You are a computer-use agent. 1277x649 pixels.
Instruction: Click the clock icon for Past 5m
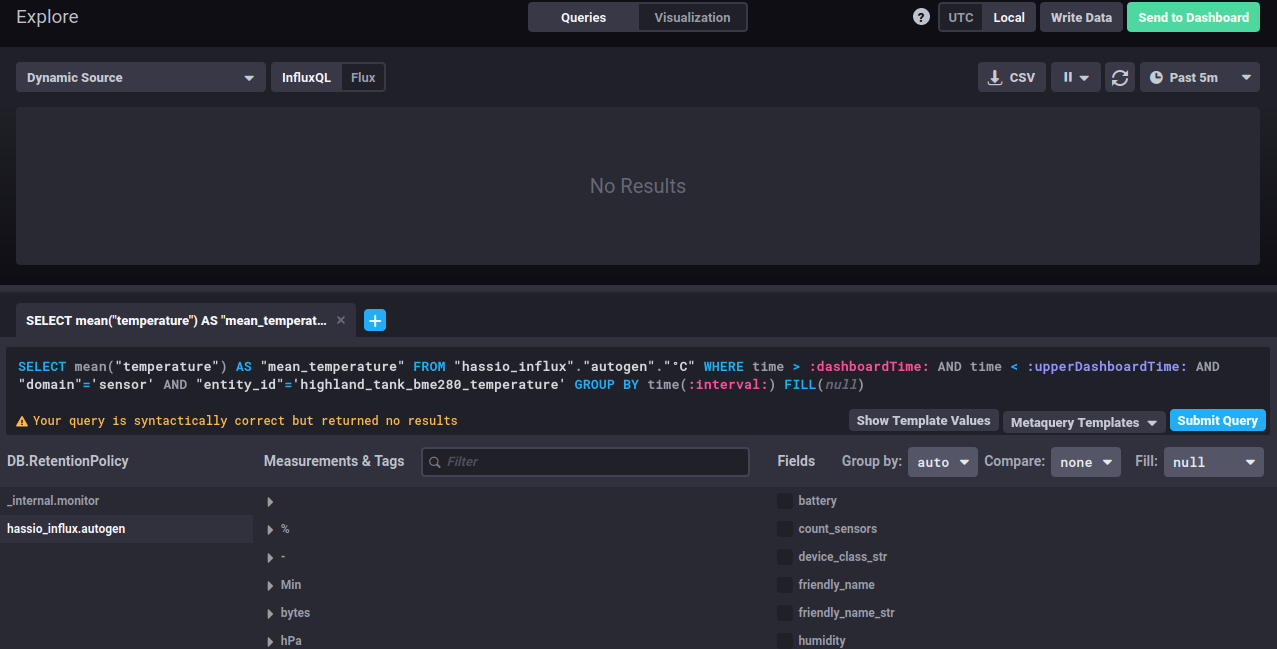click(1157, 77)
